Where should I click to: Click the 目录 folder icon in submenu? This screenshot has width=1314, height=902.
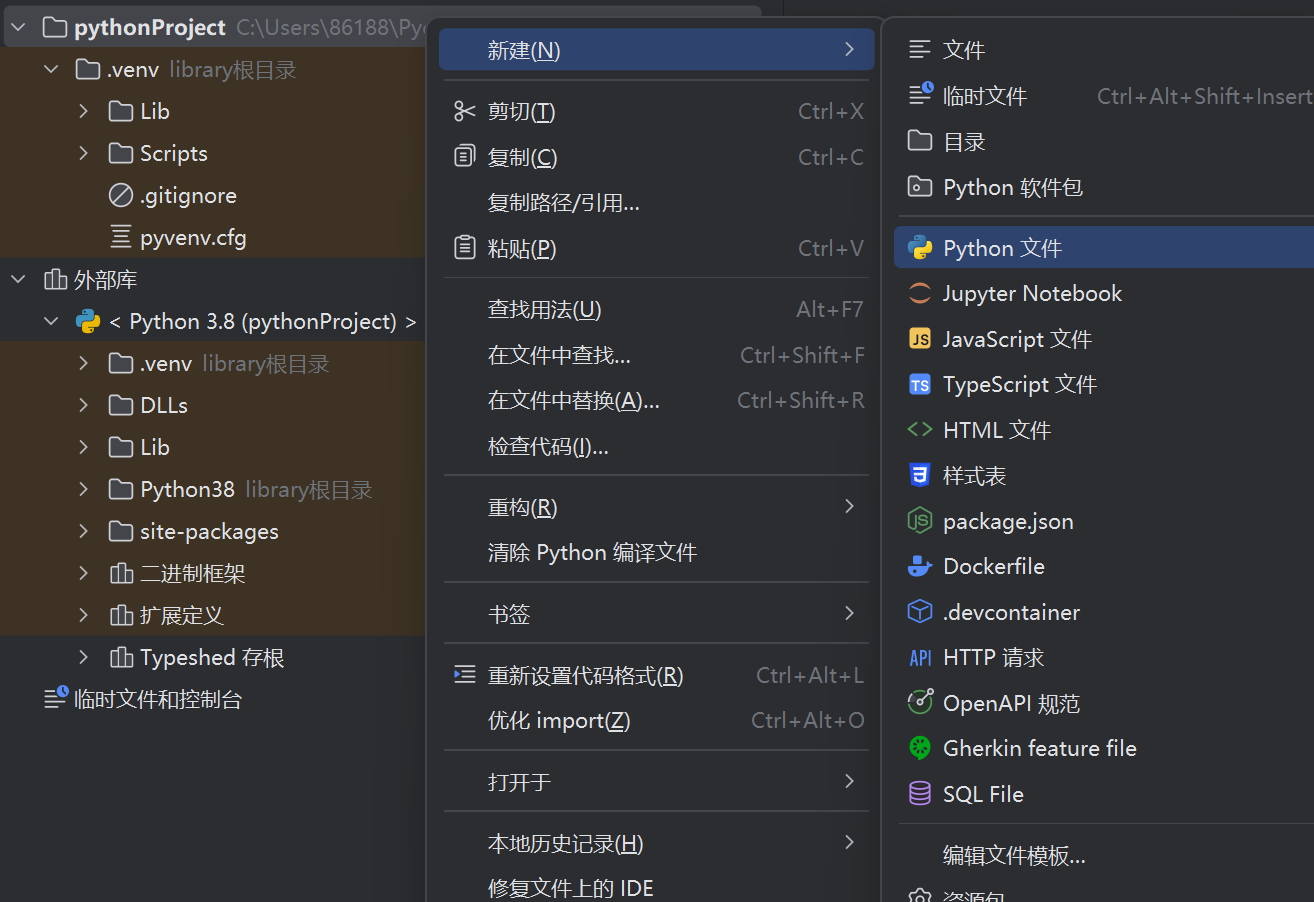tap(920, 141)
